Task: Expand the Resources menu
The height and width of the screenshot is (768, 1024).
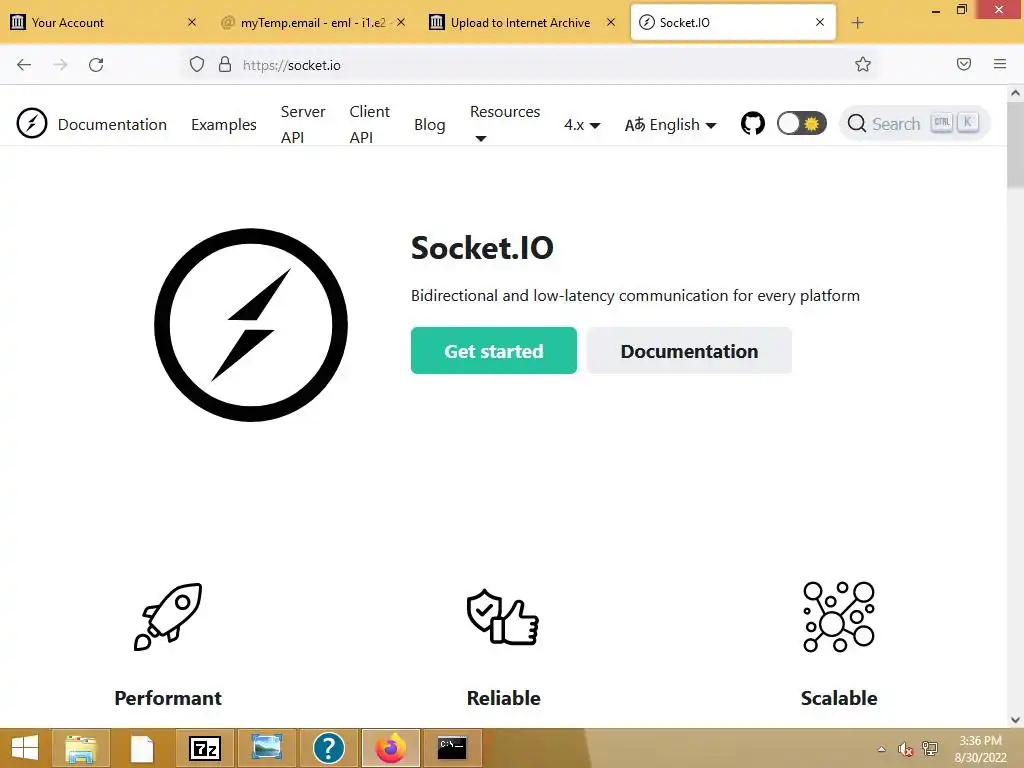Action: pyautogui.click(x=505, y=124)
